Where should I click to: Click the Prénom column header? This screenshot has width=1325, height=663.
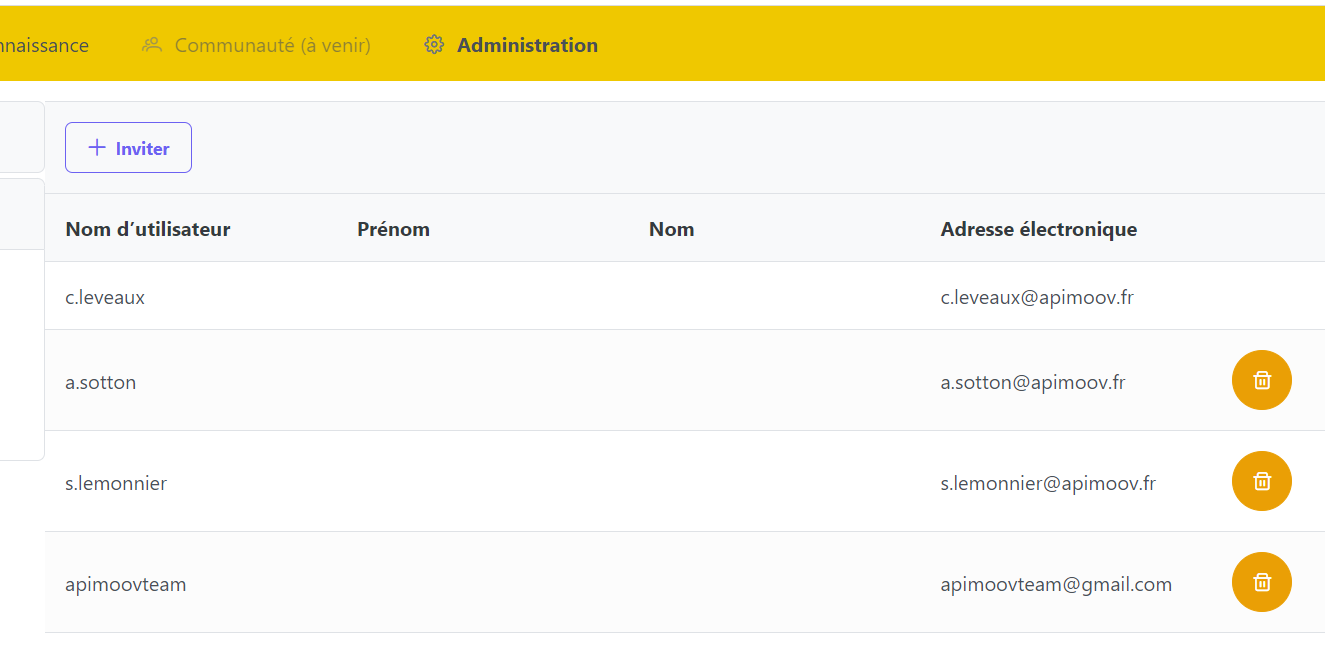[393, 229]
